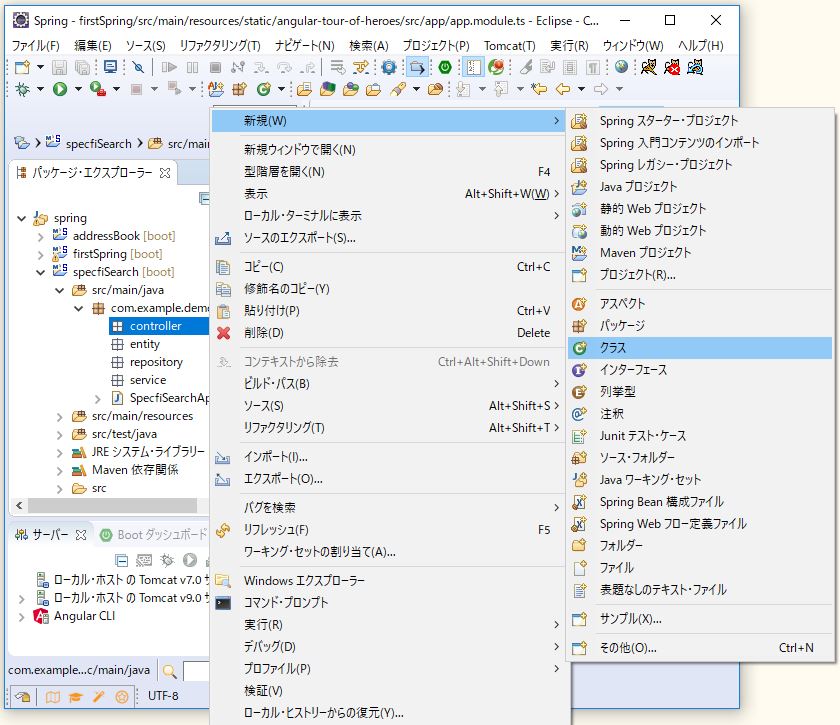
Task: Restart Tomcat with the third cat icon
Action: 695,67
